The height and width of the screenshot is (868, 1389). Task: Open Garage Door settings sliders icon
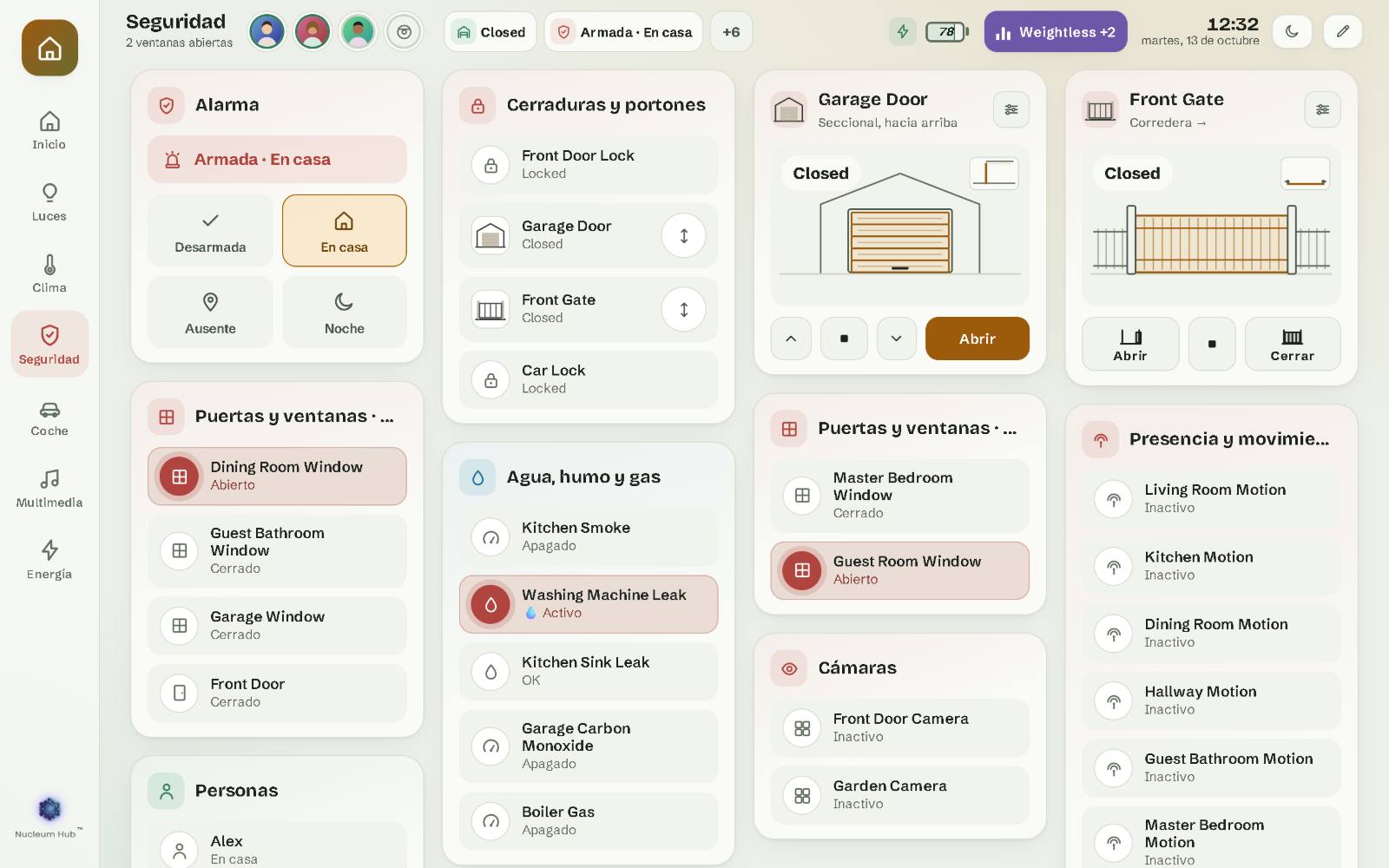point(1011,109)
